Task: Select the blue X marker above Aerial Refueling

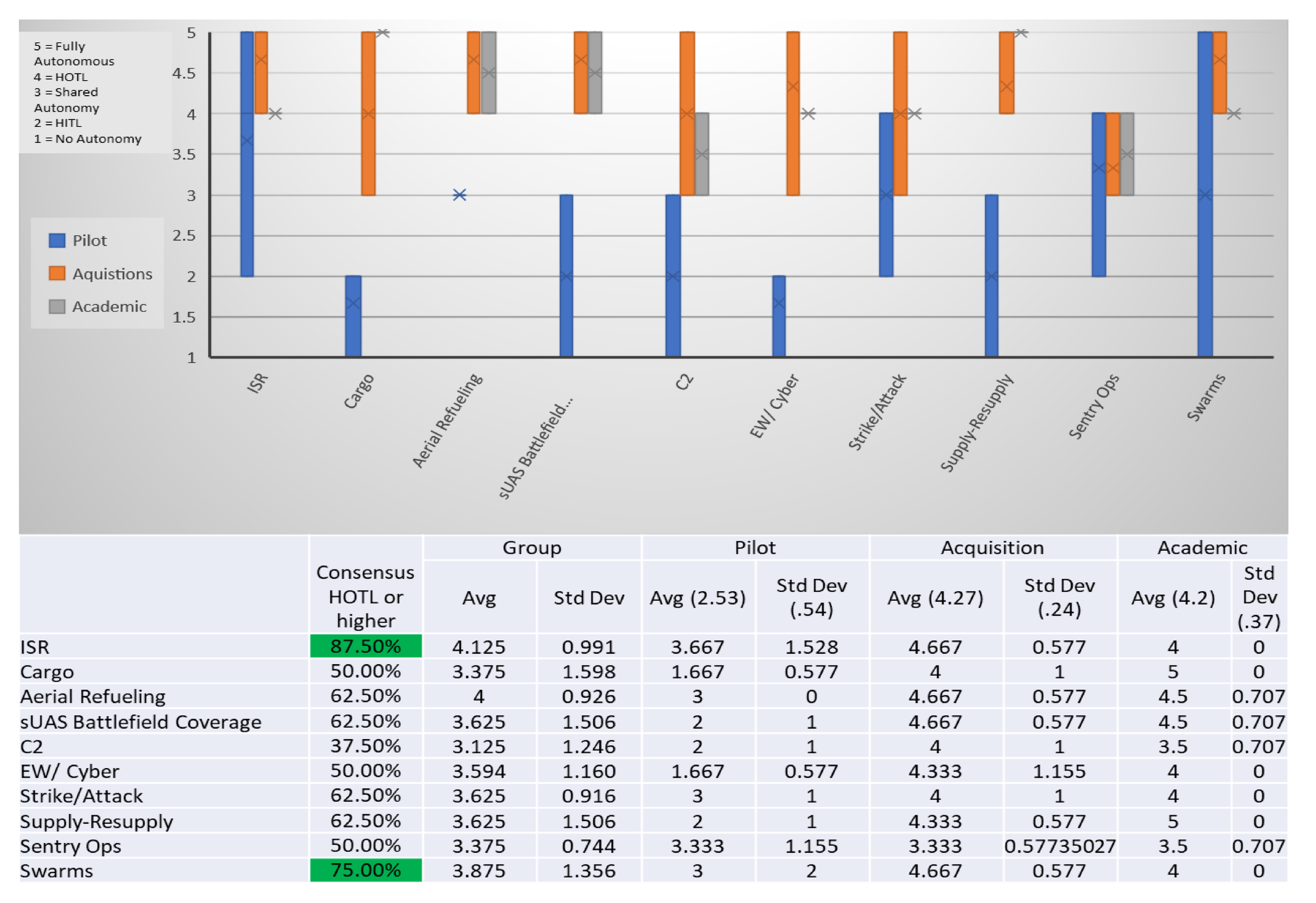Action: 459,195
